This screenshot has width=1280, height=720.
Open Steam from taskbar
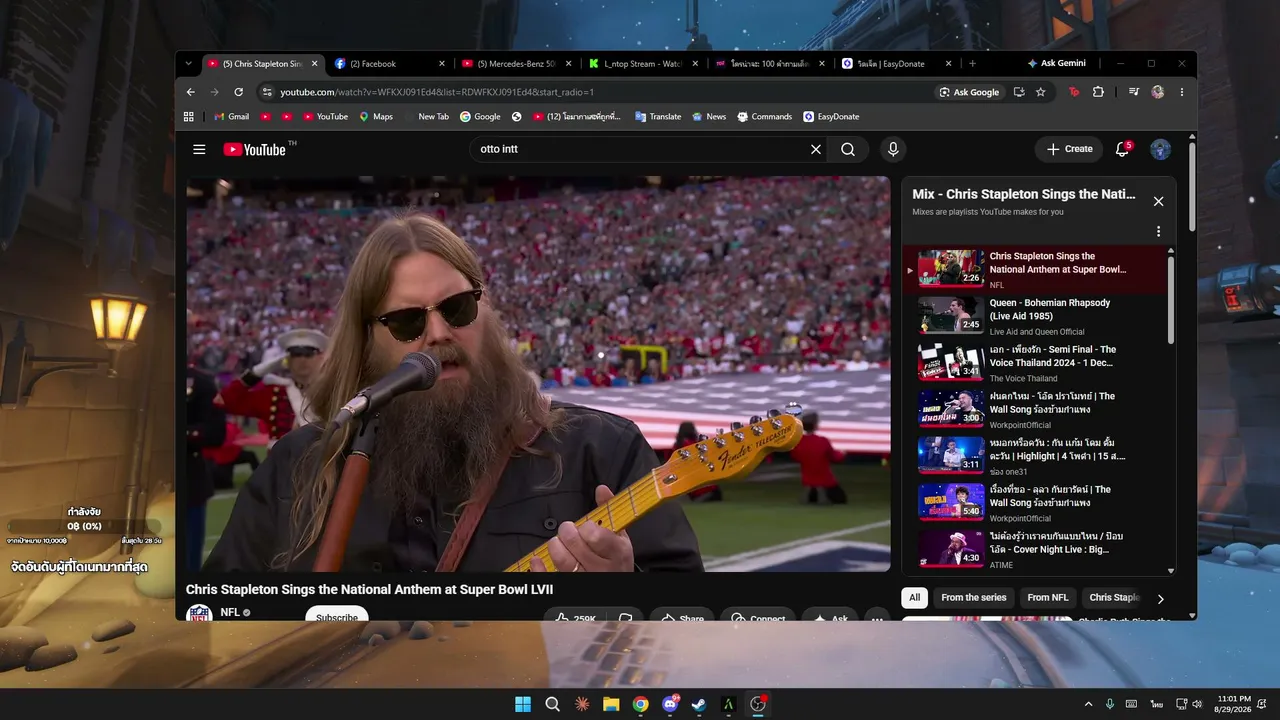[699, 704]
